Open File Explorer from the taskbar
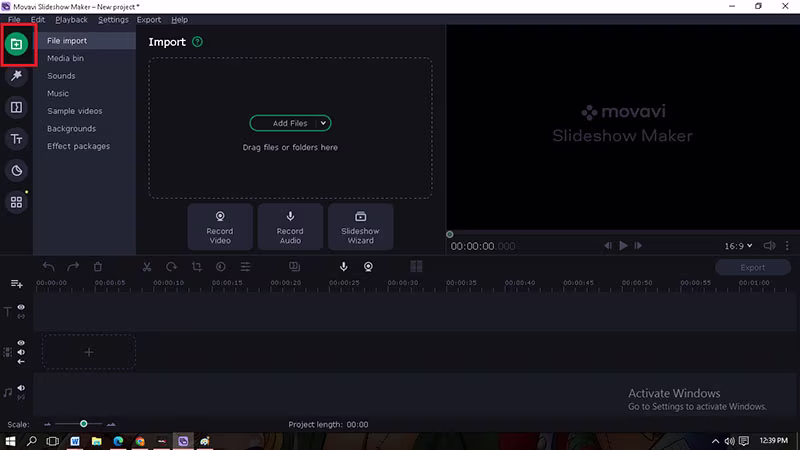This screenshot has width=800, height=450. [x=96, y=441]
